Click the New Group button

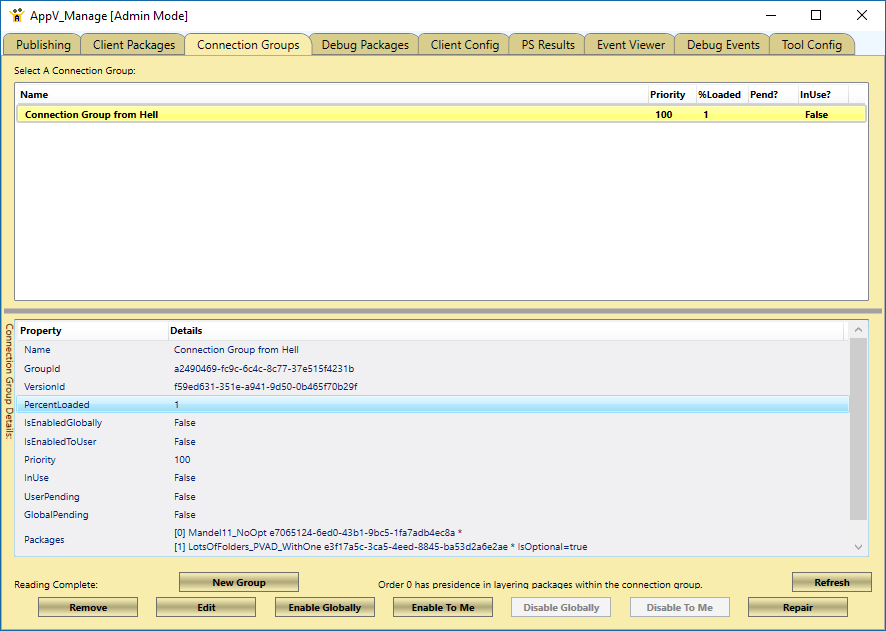point(239,582)
